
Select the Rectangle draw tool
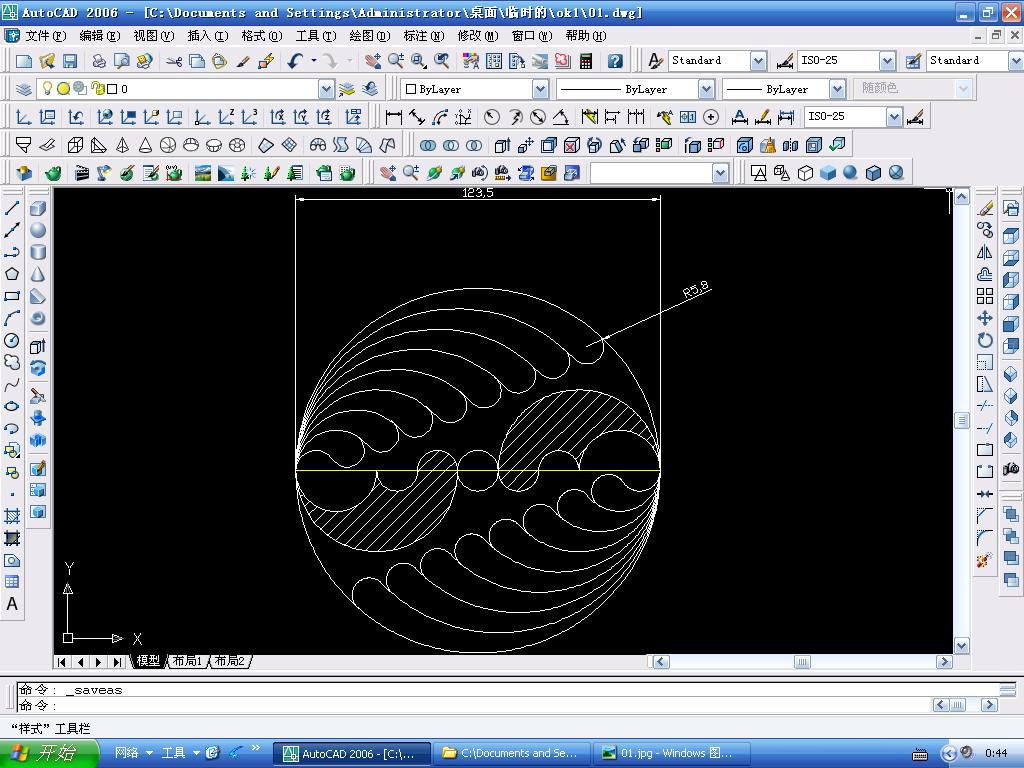pos(12,296)
